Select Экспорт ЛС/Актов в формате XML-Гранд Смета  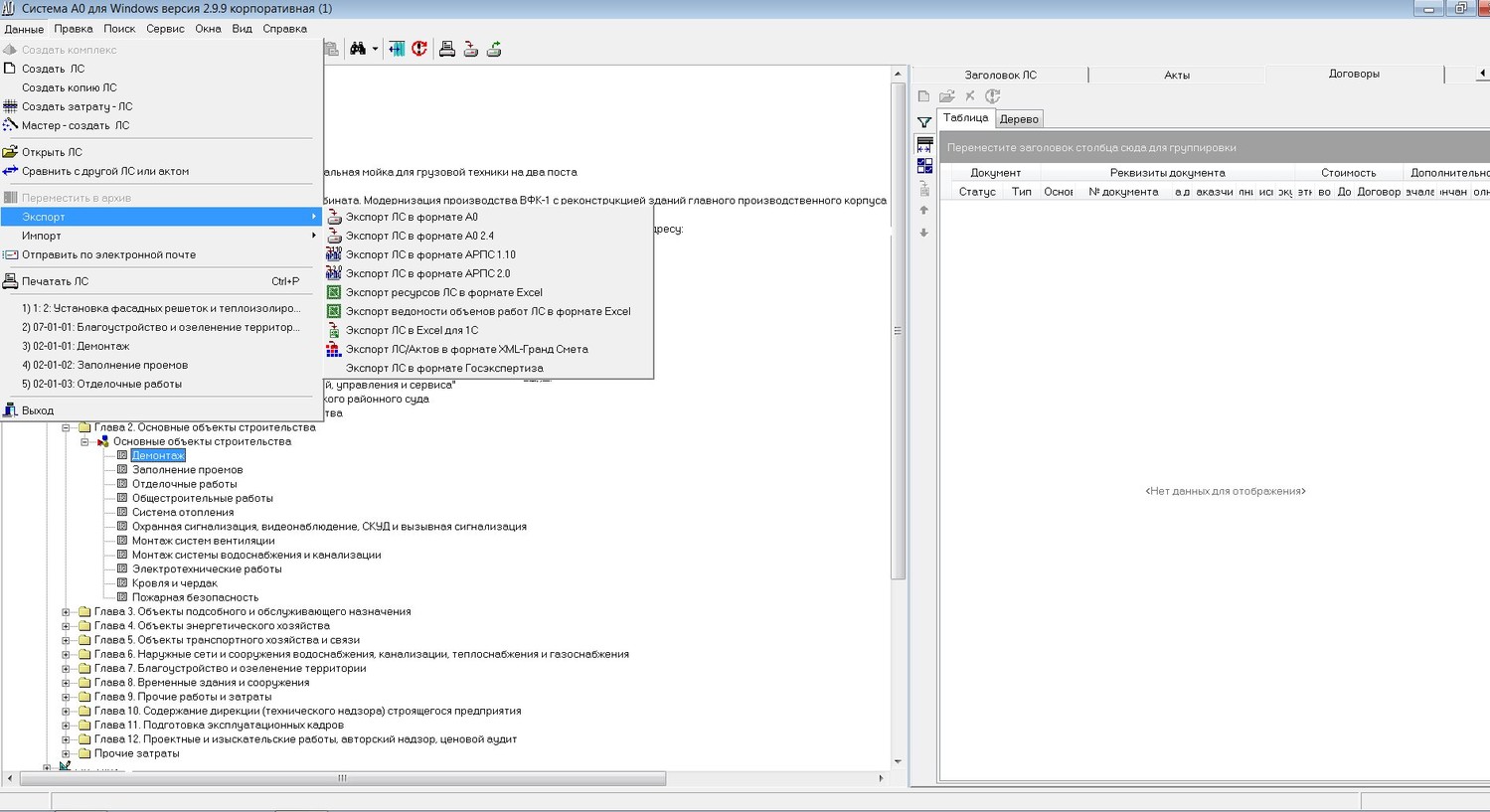pos(466,349)
